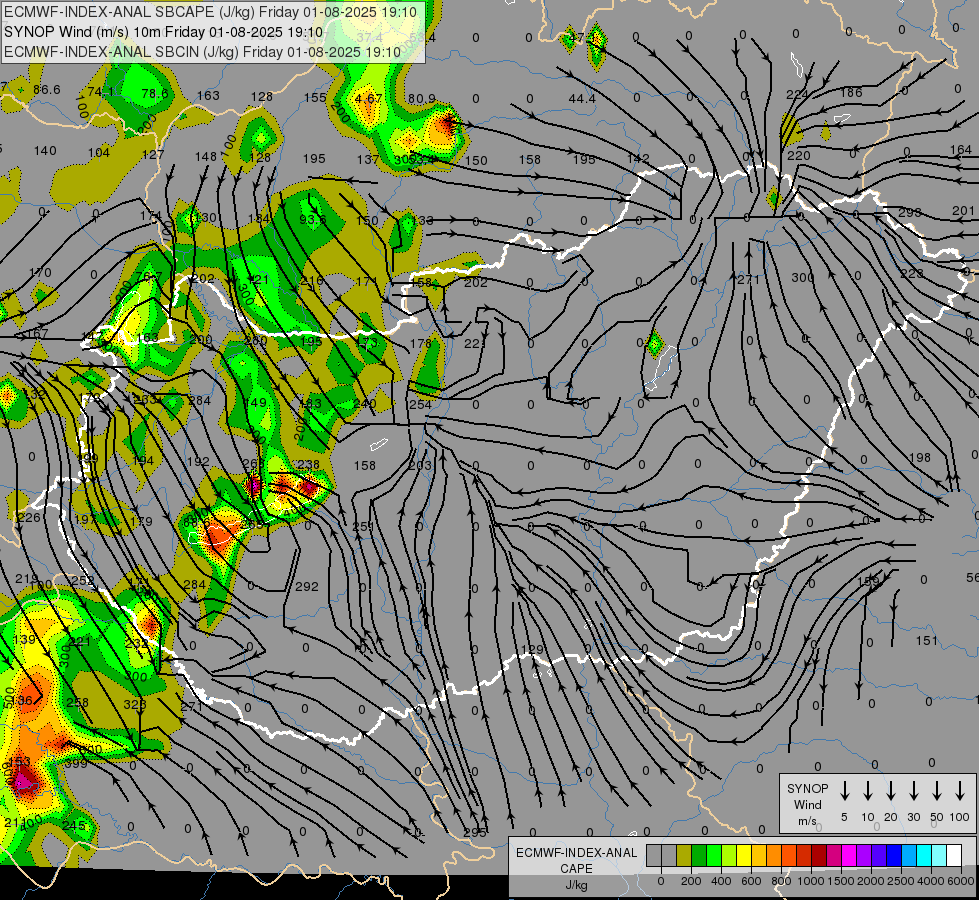Pick the amber 600-700 CAPE swatch
The width and height of the screenshot is (979, 900).
click(759, 856)
